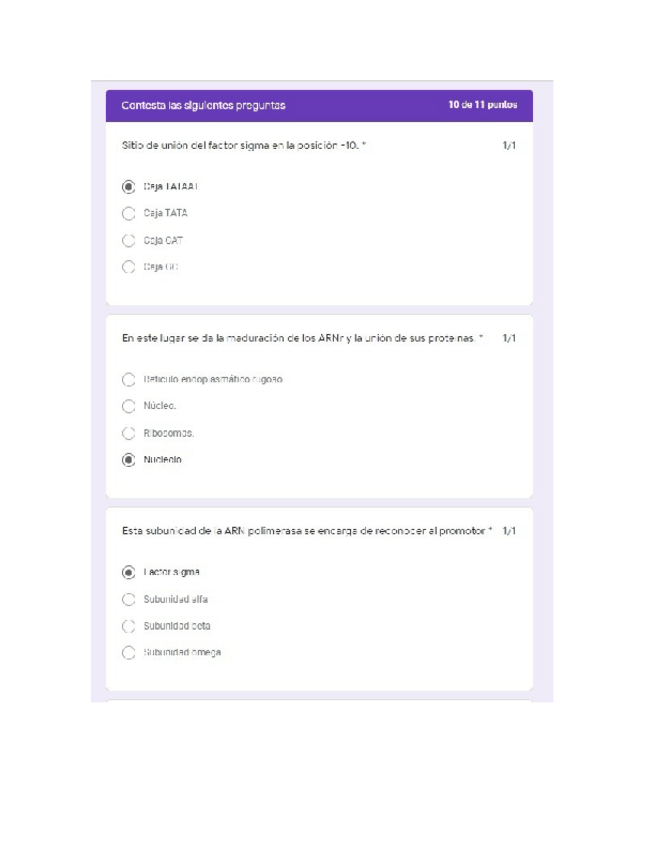The height and width of the screenshot is (848, 655).
Task: Pick the Caja CAT answer
Action: [x=128, y=240]
